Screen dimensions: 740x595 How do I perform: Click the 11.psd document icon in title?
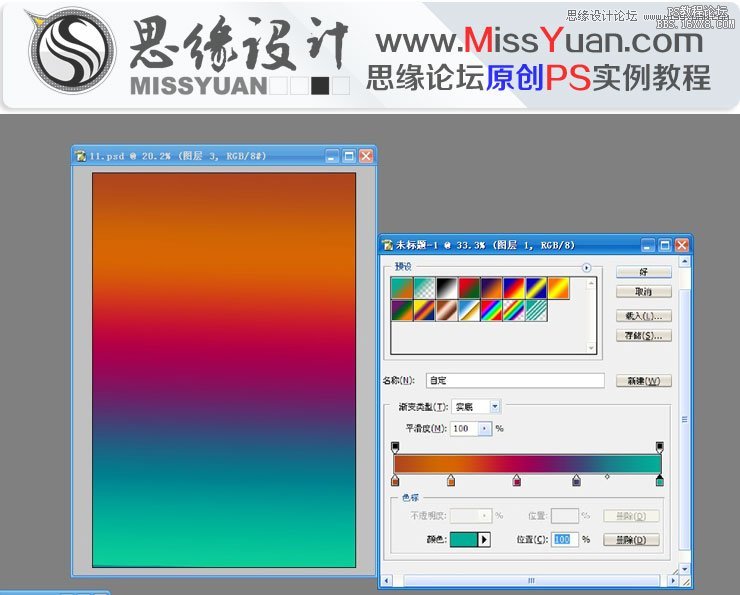[x=81, y=156]
